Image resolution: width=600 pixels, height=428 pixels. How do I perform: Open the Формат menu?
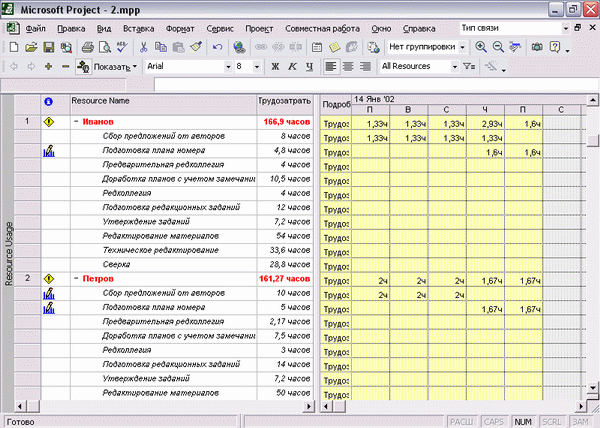tap(180, 29)
